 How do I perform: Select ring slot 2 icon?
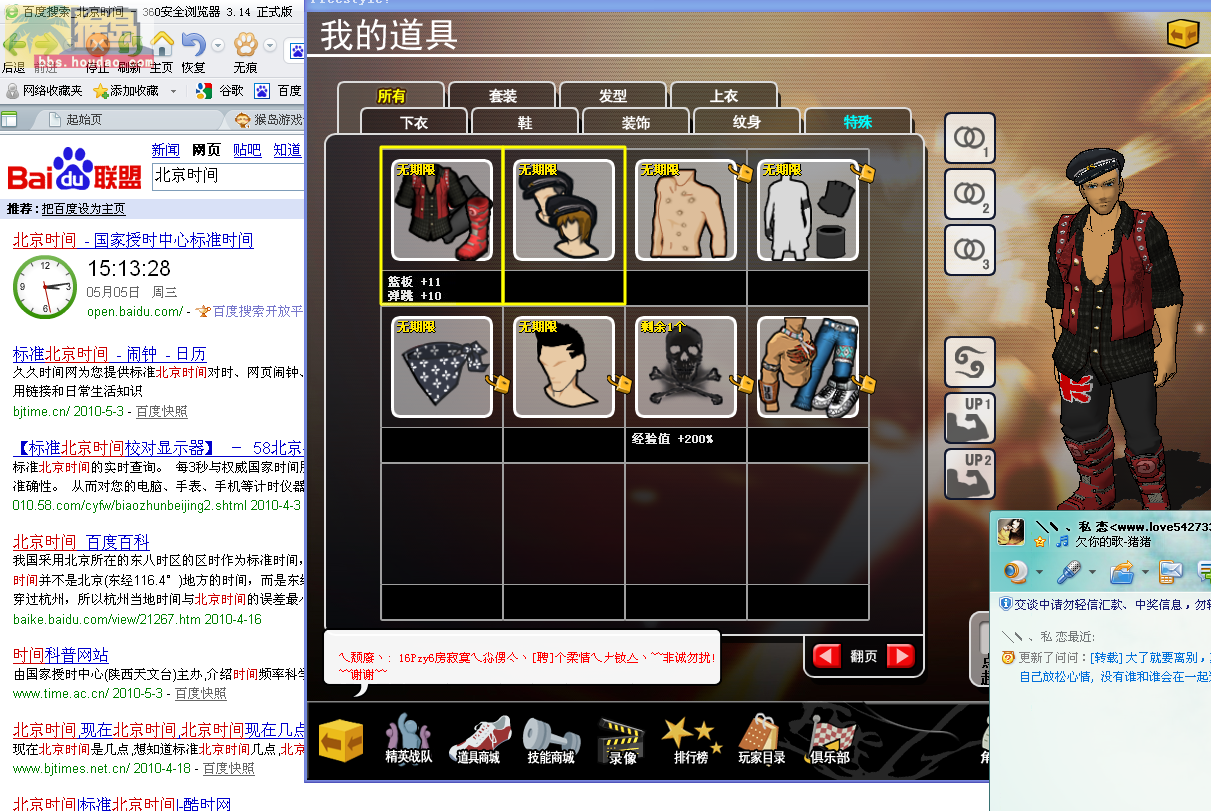click(x=970, y=194)
